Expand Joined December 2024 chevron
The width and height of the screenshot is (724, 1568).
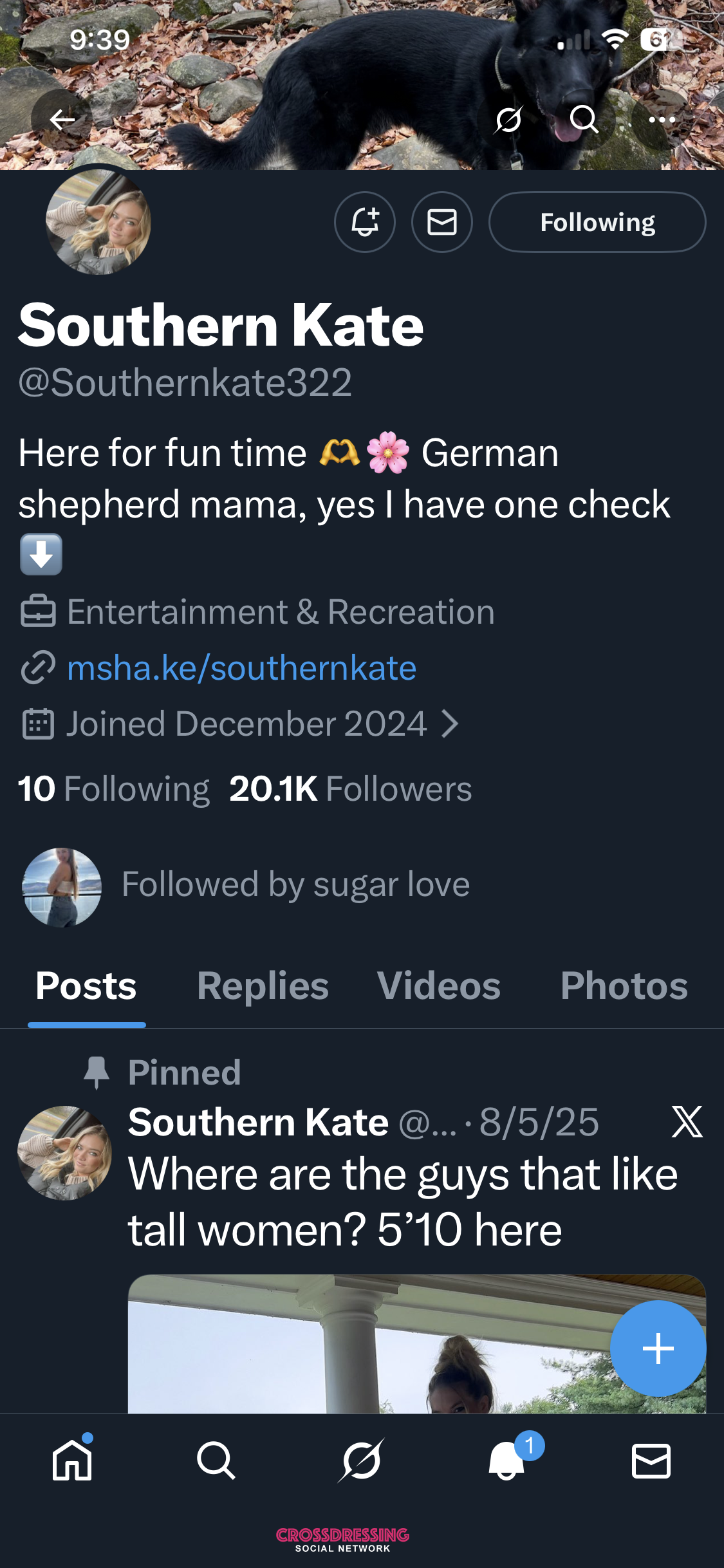(450, 724)
